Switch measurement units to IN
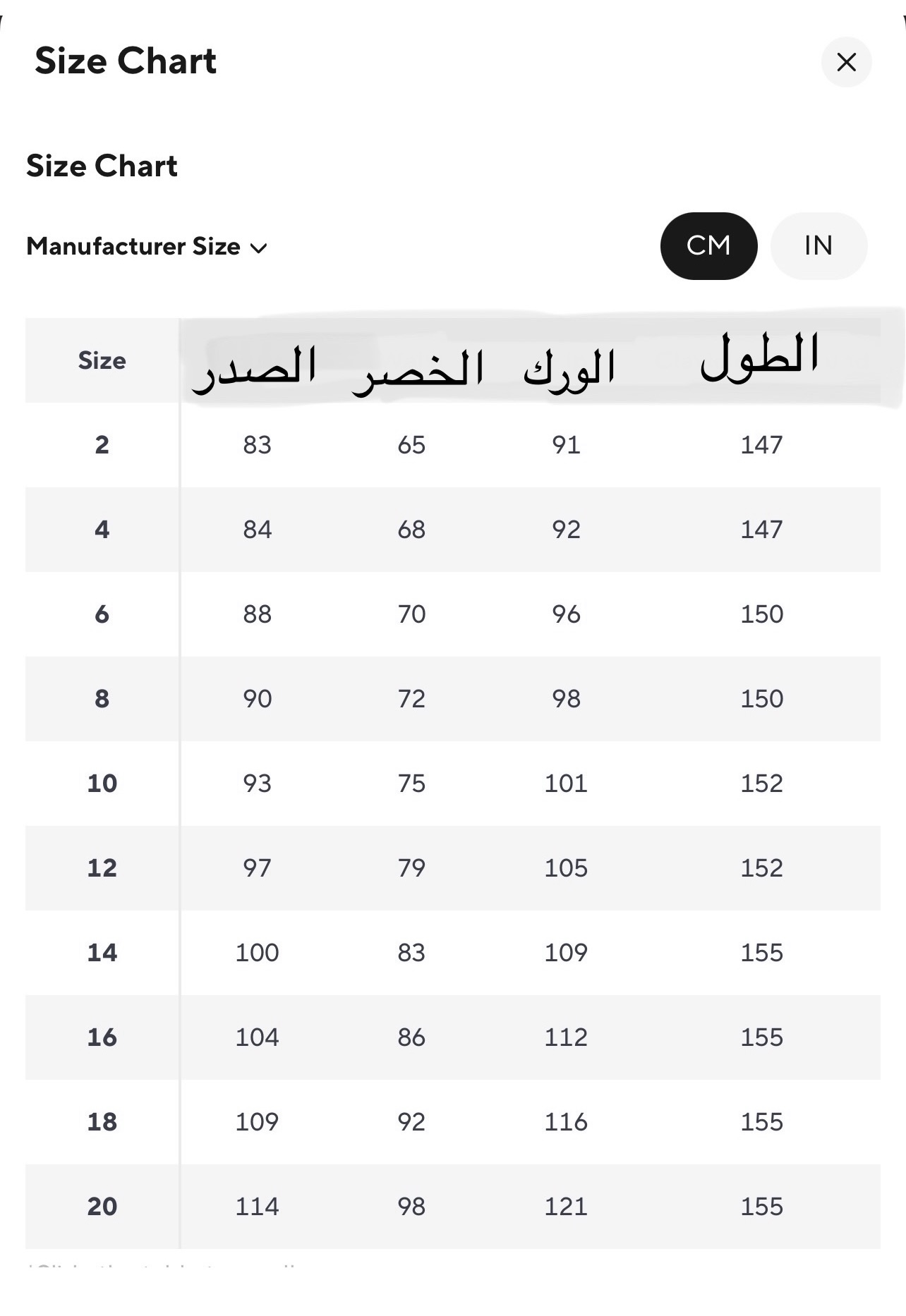The image size is (906, 1316). coord(819,245)
